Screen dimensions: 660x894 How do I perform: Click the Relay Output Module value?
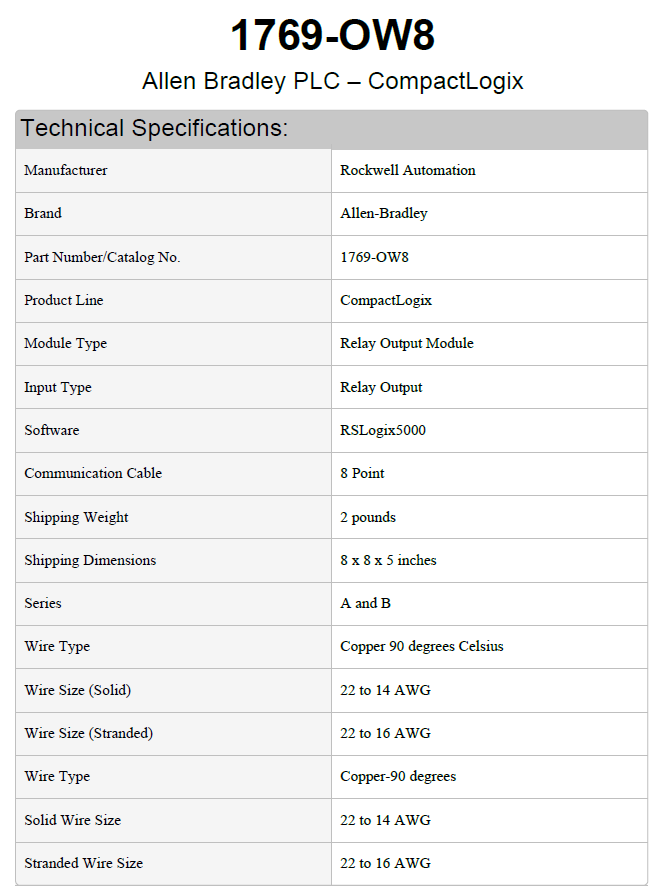click(407, 344)
